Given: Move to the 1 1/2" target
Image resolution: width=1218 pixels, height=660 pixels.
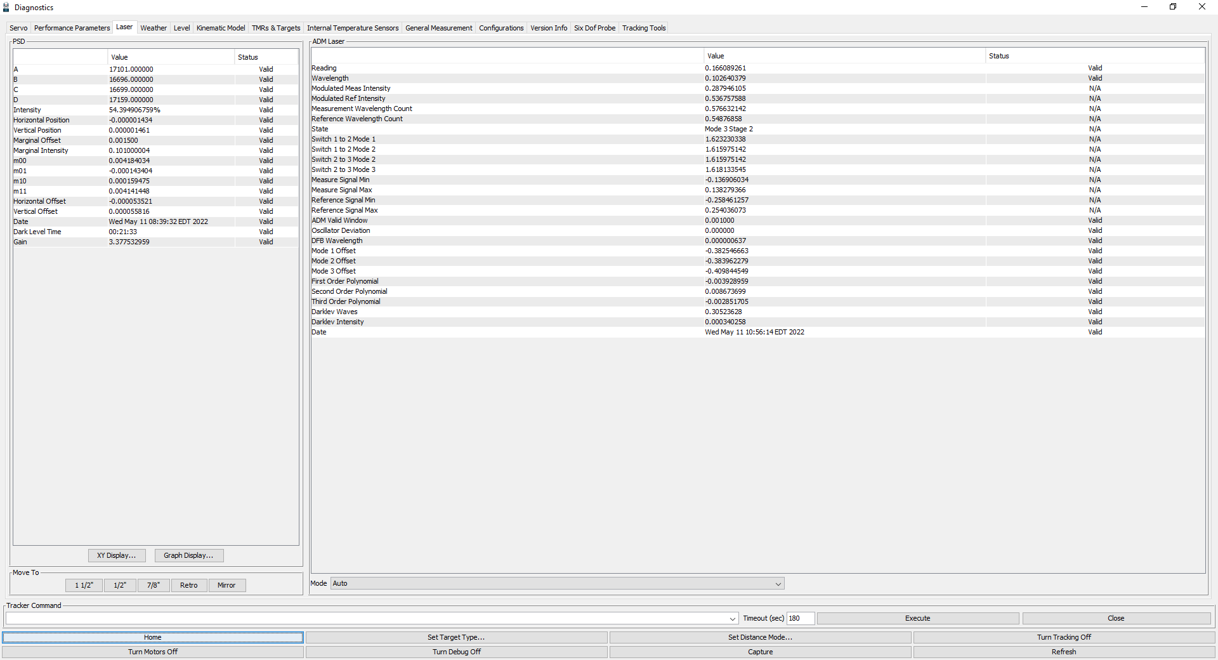Looking at the screenshot, I should pos(84,585).
